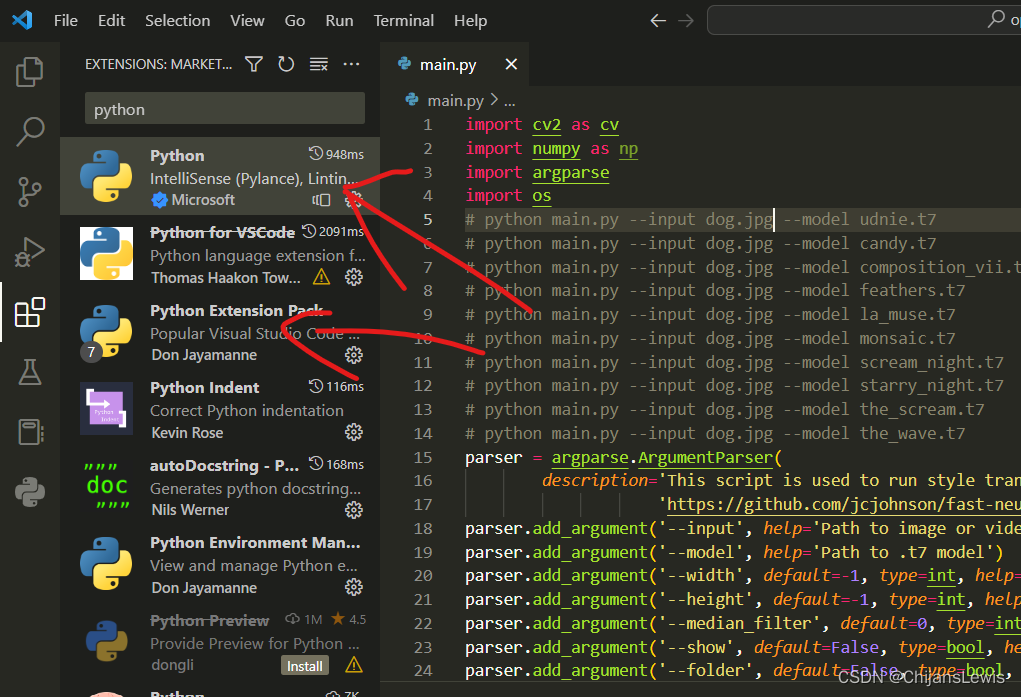Click the VS Code logo icon

click(23, 20)
